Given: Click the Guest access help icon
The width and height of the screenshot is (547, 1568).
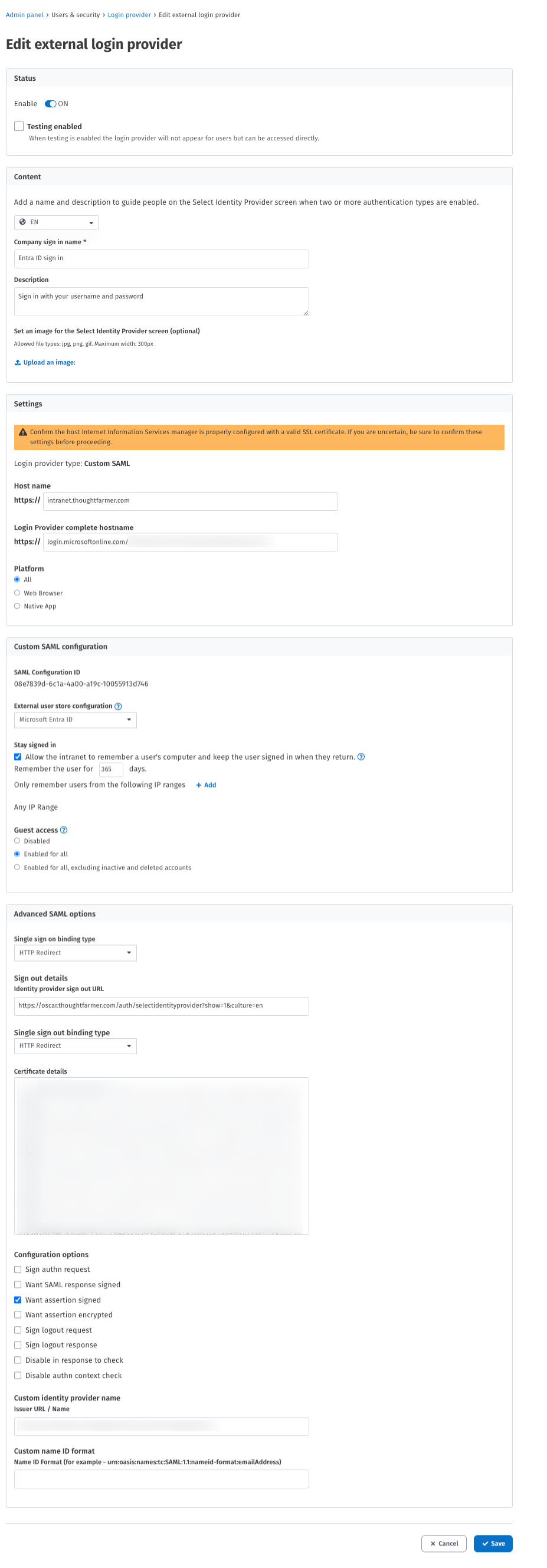Looking at the screenshot, I should [63, 829].
